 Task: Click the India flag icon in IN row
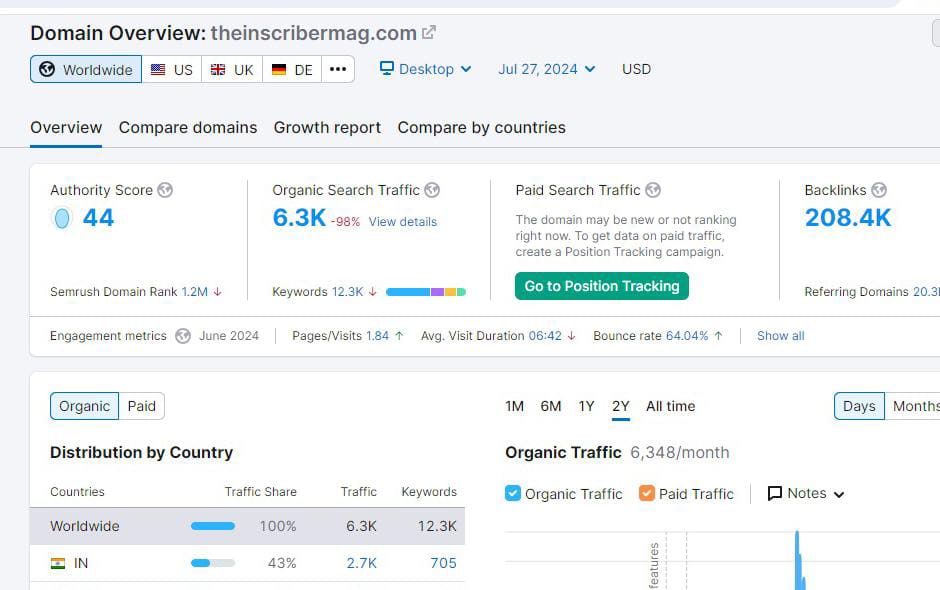point(58,564)
